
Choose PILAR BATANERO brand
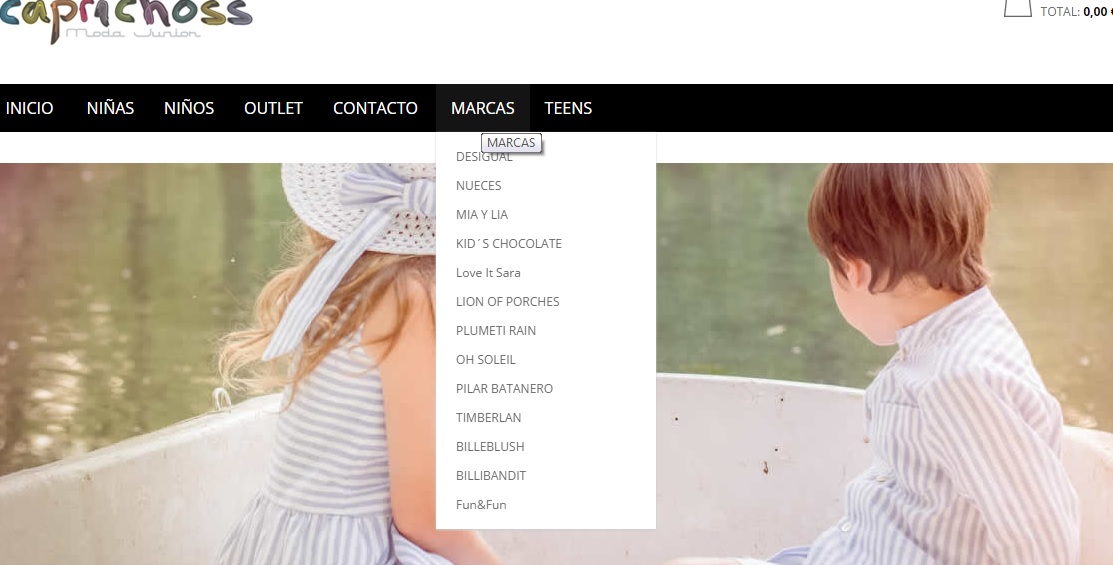tap(505, 389)
